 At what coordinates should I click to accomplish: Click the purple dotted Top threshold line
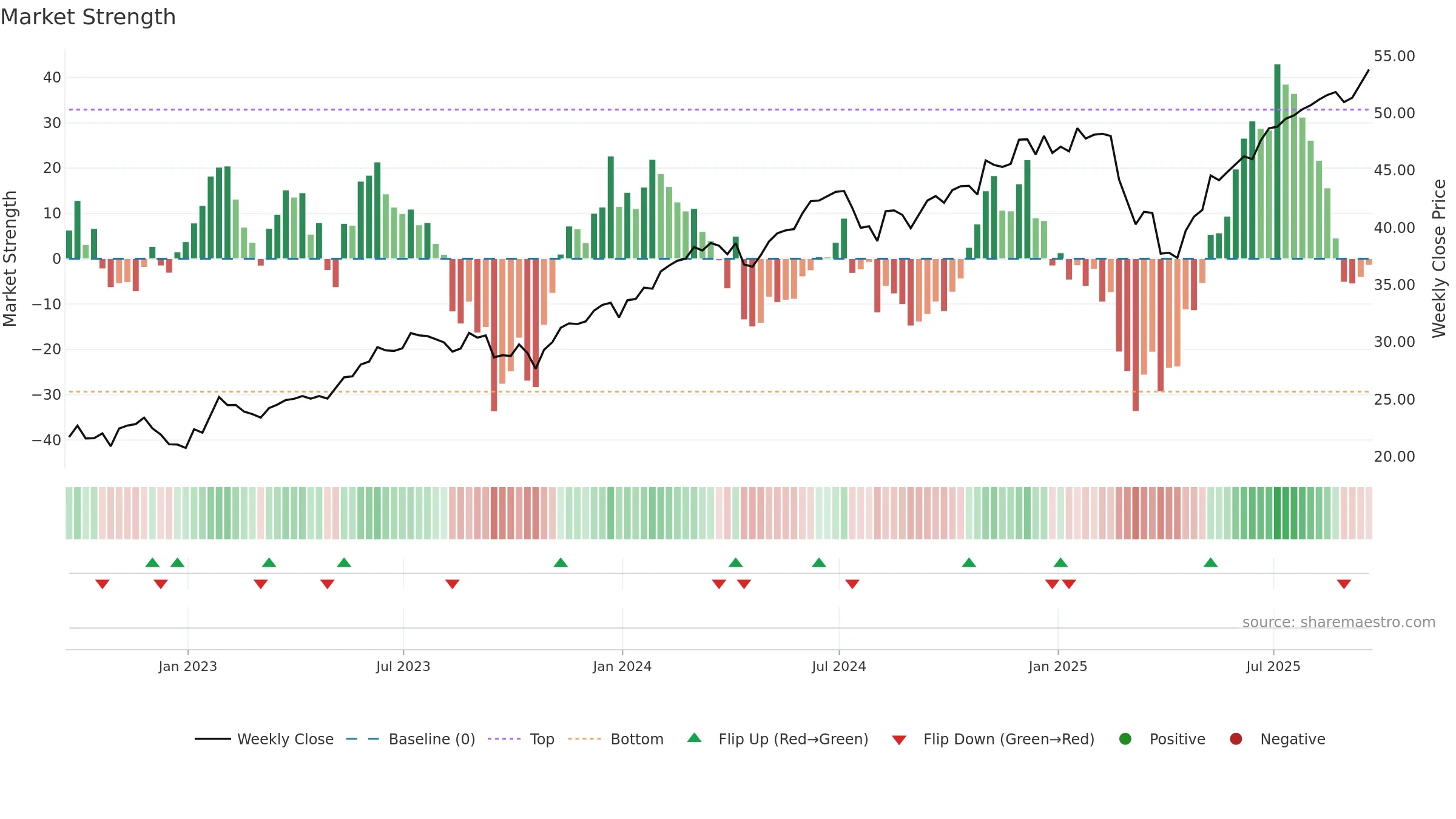pos(719,110)
